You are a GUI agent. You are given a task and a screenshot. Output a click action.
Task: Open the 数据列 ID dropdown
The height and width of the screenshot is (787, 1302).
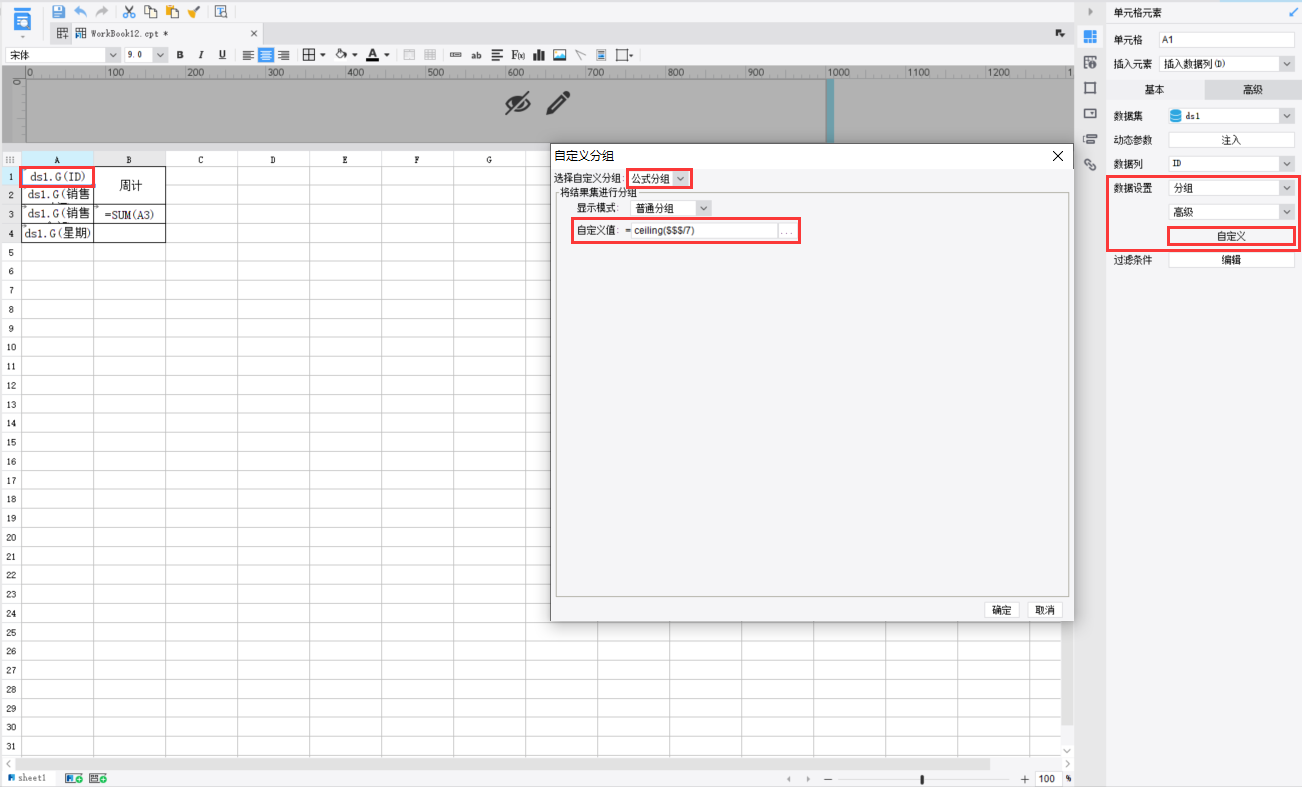pyautogui.click(x=1232, y=164)
